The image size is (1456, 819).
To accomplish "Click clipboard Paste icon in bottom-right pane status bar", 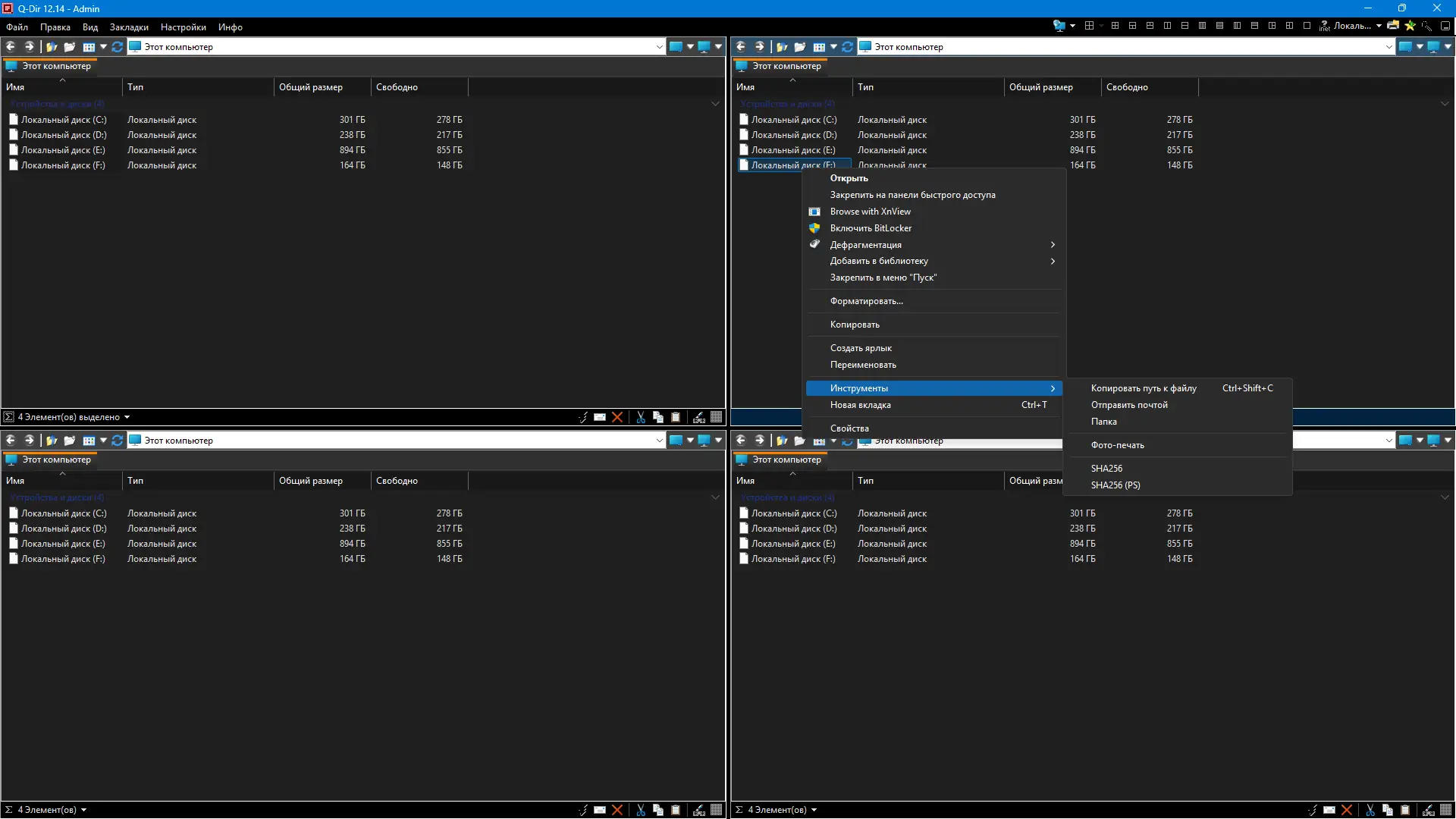I will click(x=1405, y=810).
